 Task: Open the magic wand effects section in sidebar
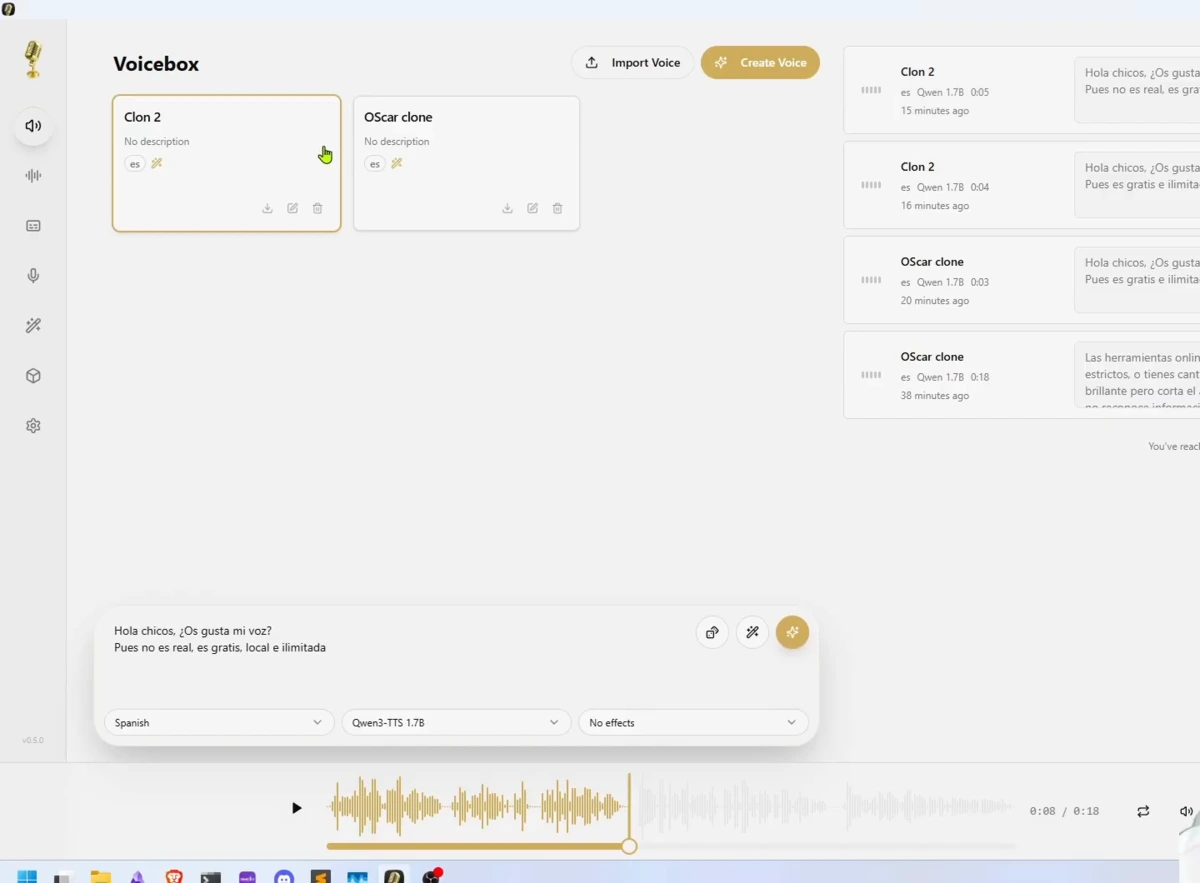click(x=33, y=326)
